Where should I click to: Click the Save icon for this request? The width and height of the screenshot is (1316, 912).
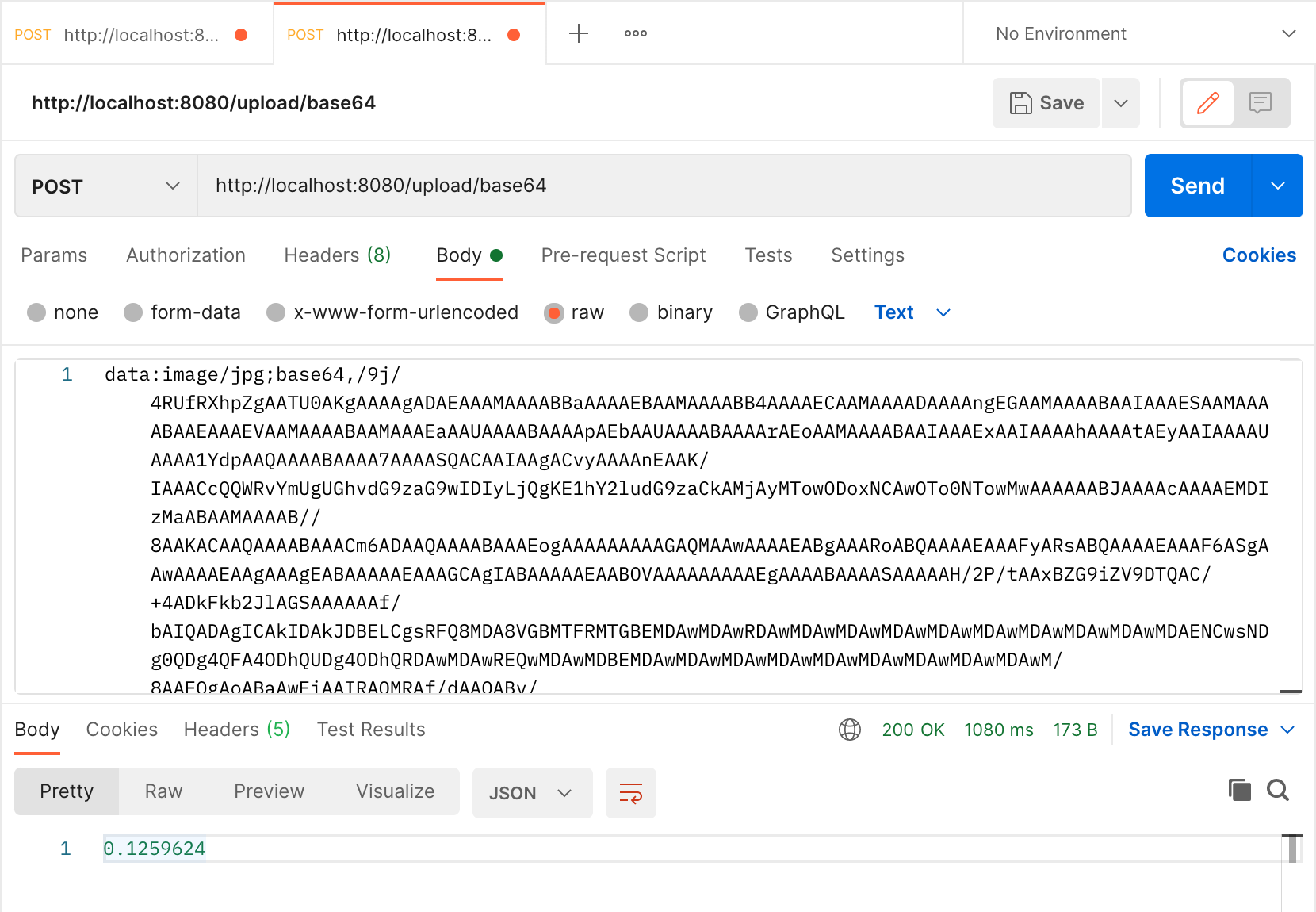coord(1046,102)
